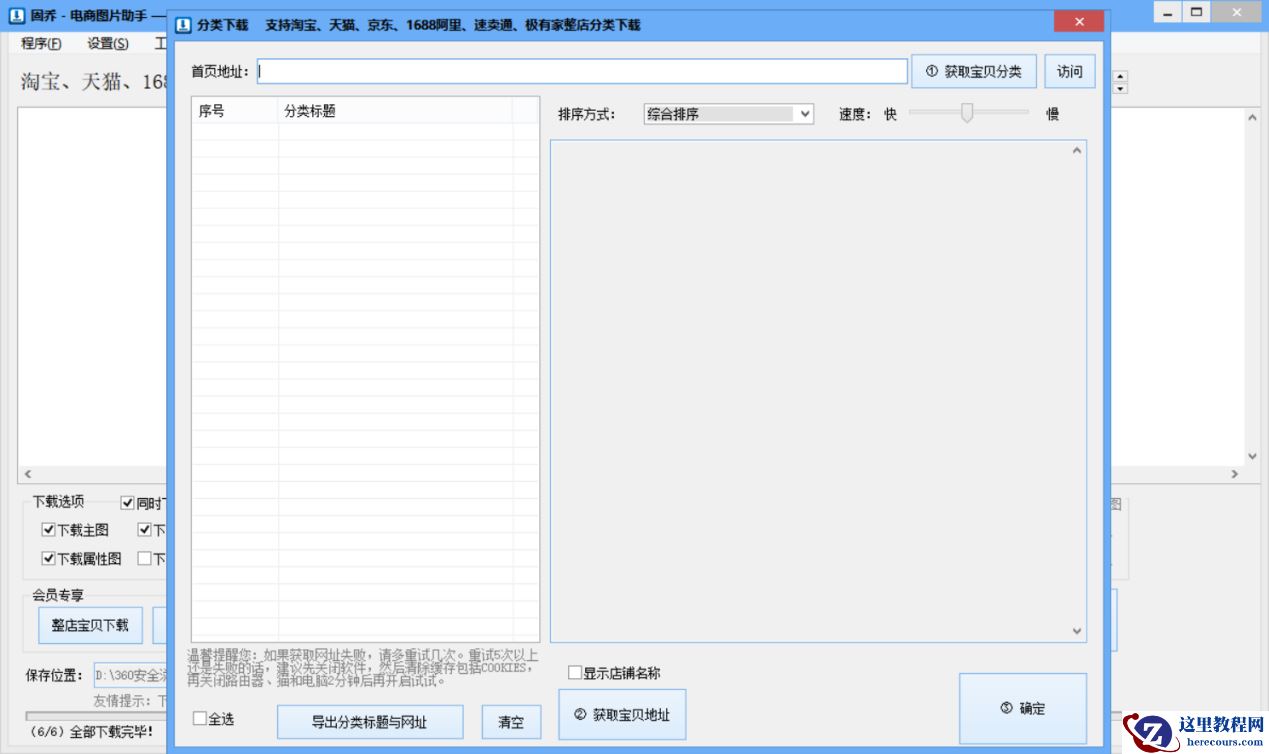This screenshot has height=754, width=1269.
Task: Click the 分类标题 column header
Action: [x=396, y=111]
